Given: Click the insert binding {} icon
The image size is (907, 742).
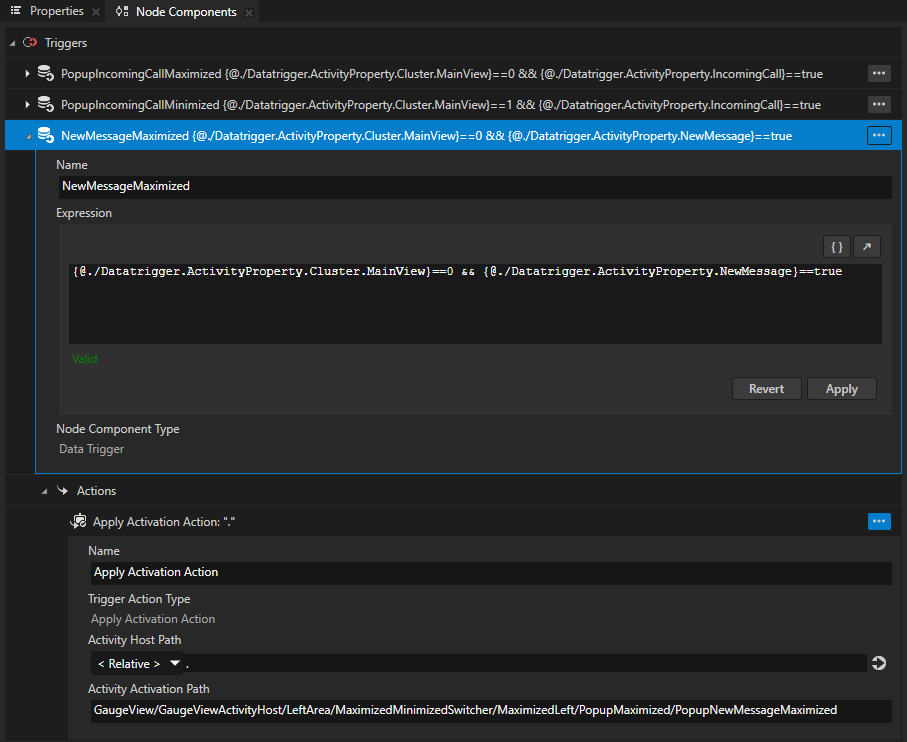Looking at the screenshot, I should pyautogui.click(x=836, y=246).
